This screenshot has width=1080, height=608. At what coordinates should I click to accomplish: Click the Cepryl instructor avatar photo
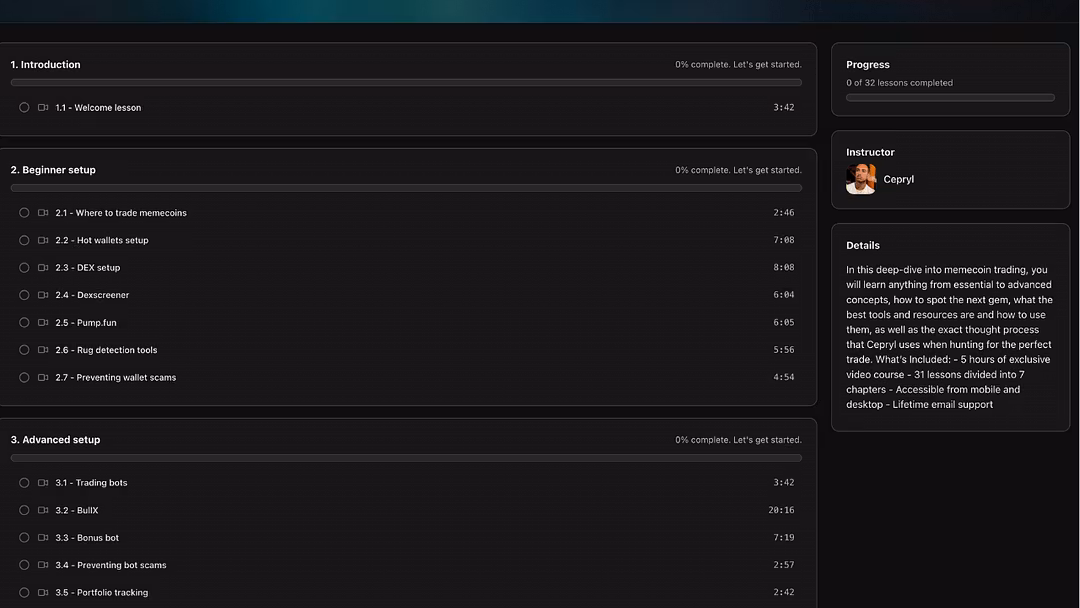tap(860, 179)
